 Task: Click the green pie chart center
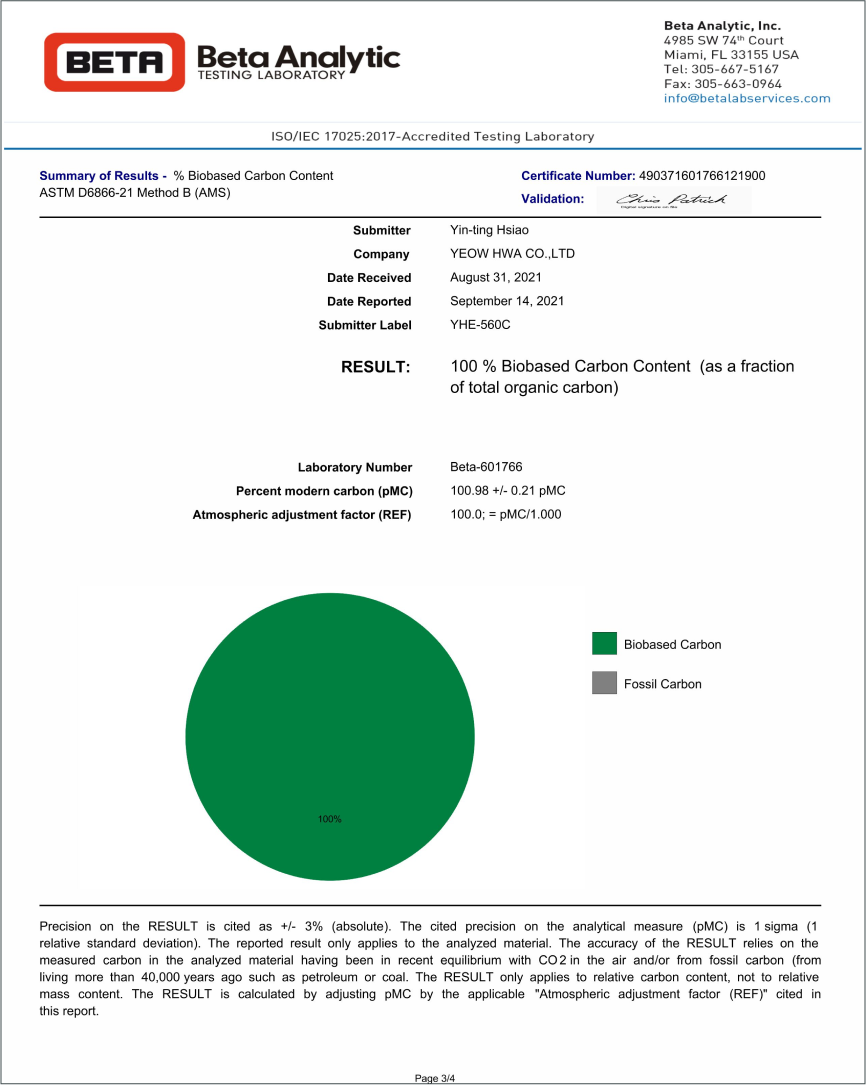(330, 736)
